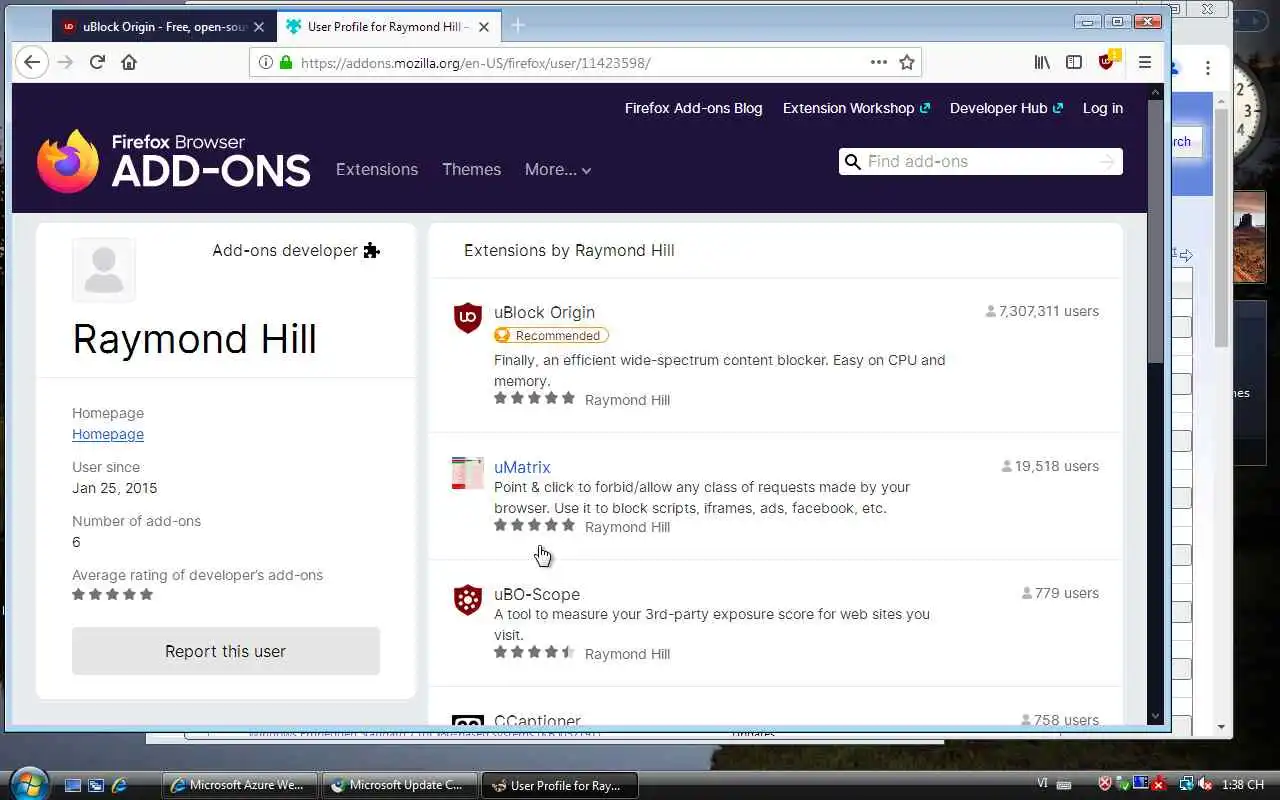Bookmark this page with the star
1280x800 pixels.
[907, 62]
